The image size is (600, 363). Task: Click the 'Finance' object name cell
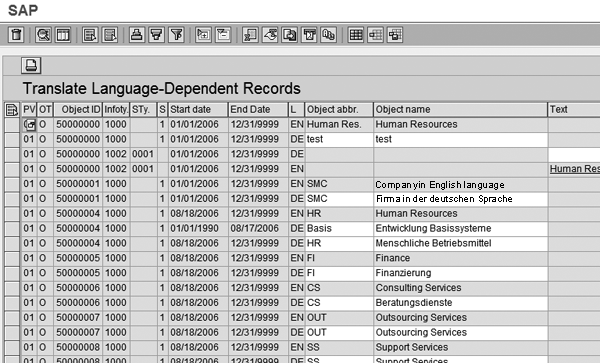pos(460,259)
